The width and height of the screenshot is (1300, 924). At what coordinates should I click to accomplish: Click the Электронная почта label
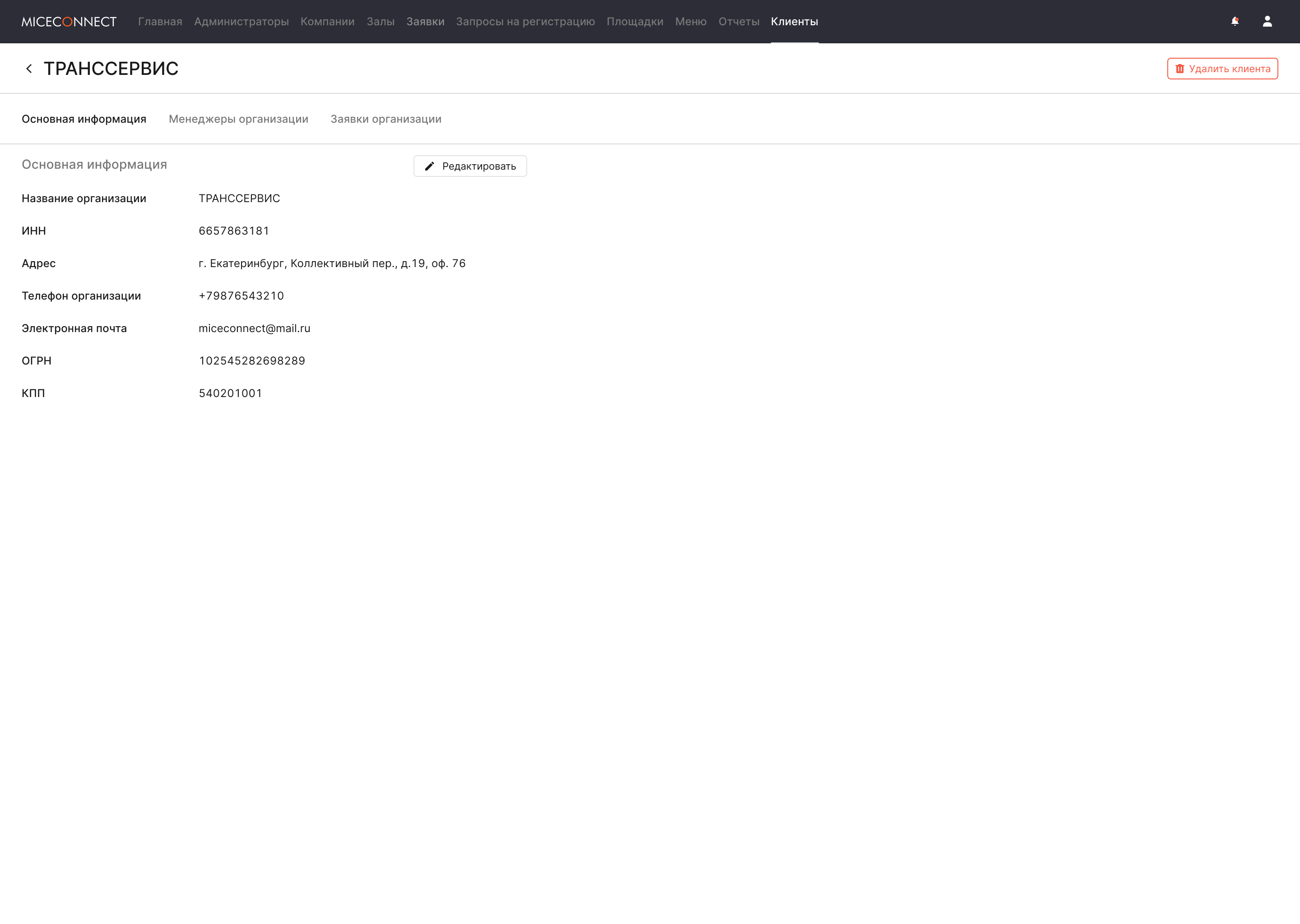click(74, 328)
